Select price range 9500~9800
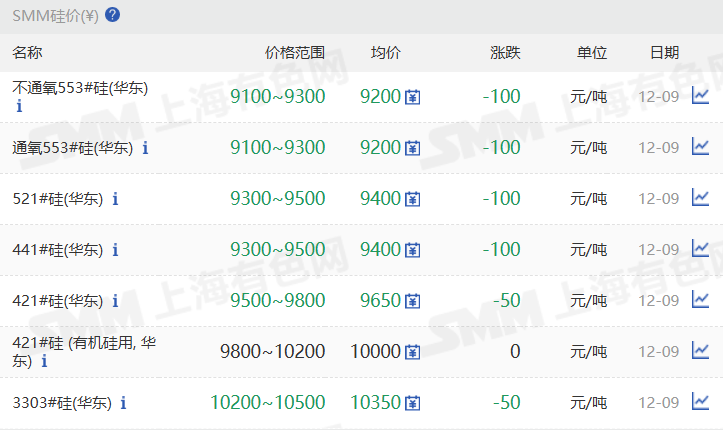 (x=278, y=300)
